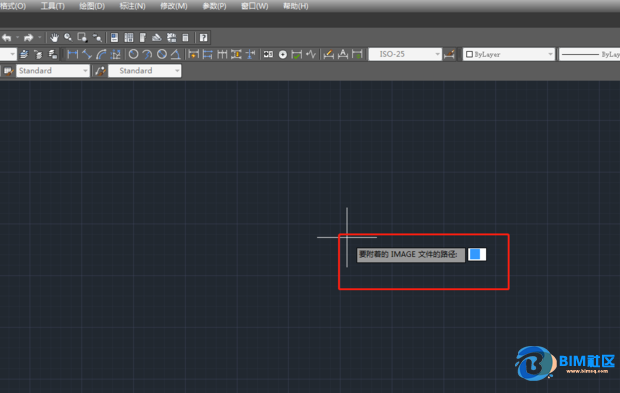Open the calculator icon in toolbar

[185, 38]
